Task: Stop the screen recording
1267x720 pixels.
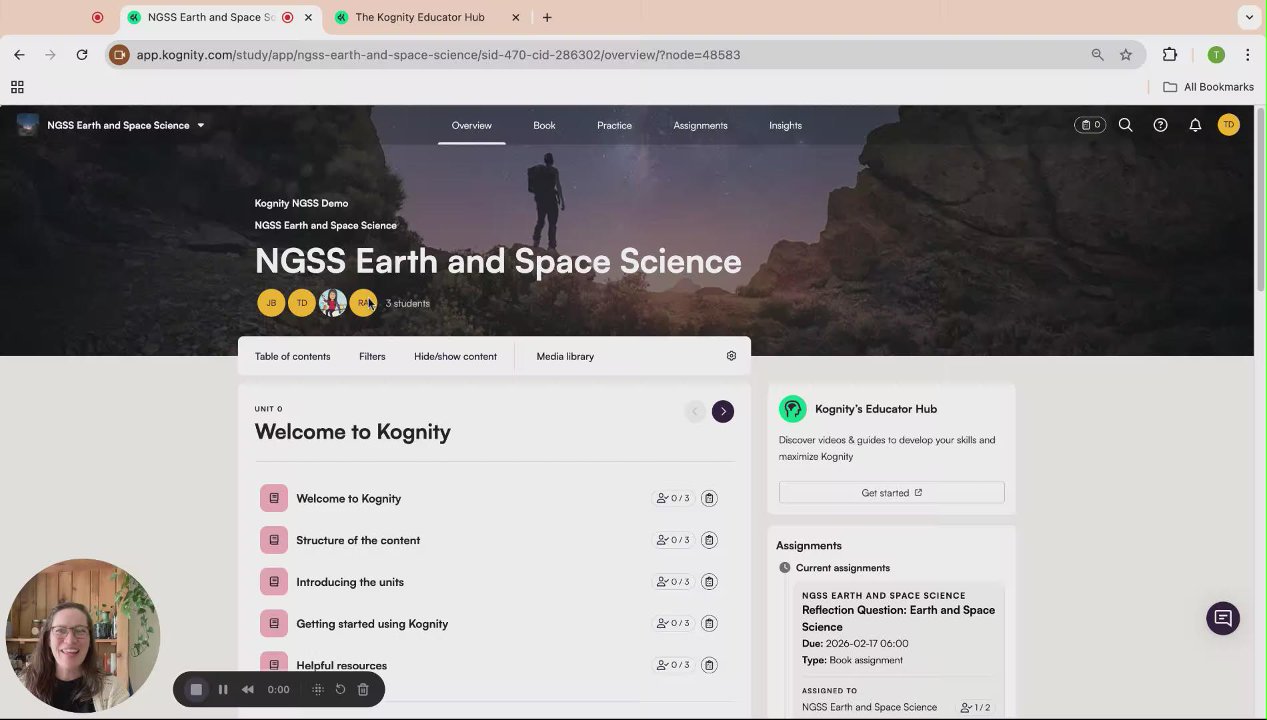Action: click(196, 689)
